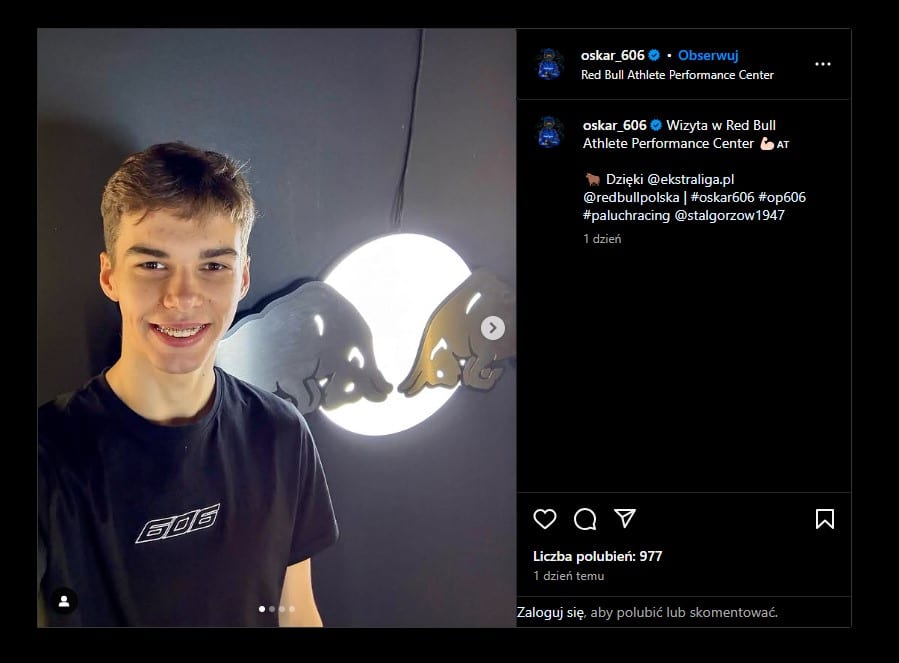Share the post with the paper plane icon
Image resolution: width=899 pixels, height=663 pixels.
click(625, 518)
